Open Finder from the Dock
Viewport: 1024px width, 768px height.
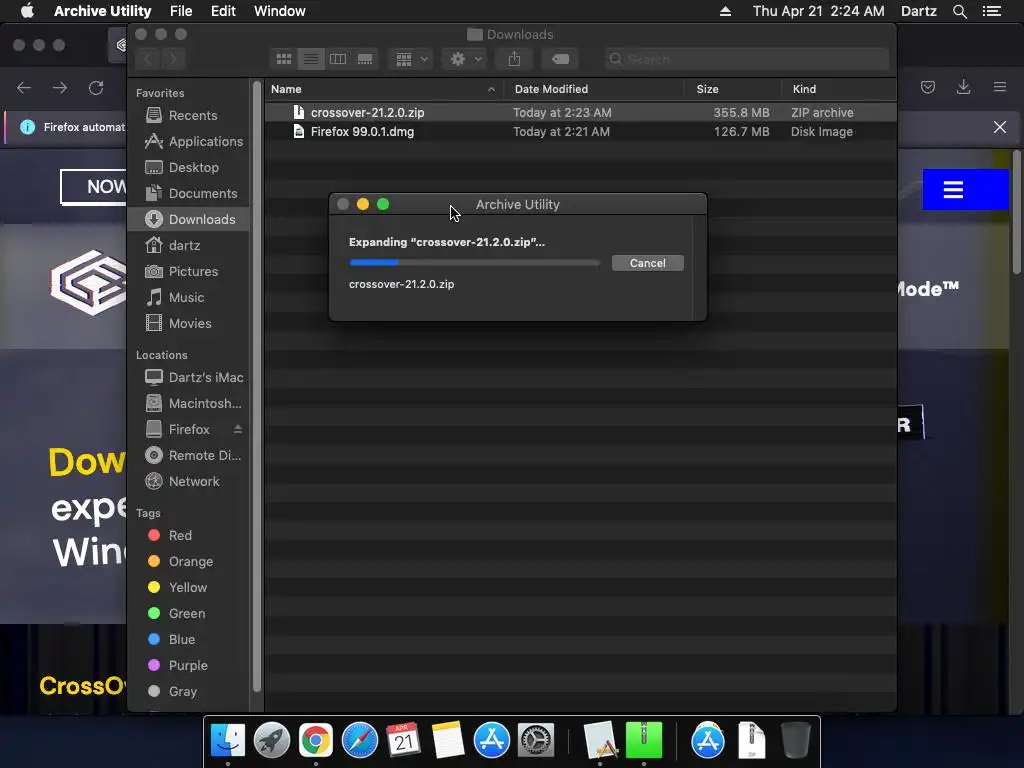point(228,740)
